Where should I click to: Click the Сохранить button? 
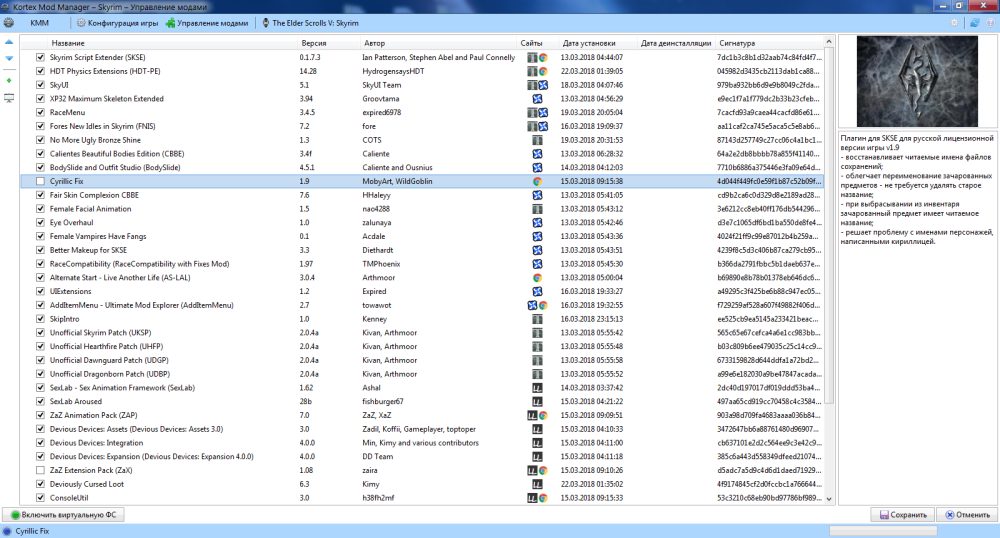click(903, 515)
